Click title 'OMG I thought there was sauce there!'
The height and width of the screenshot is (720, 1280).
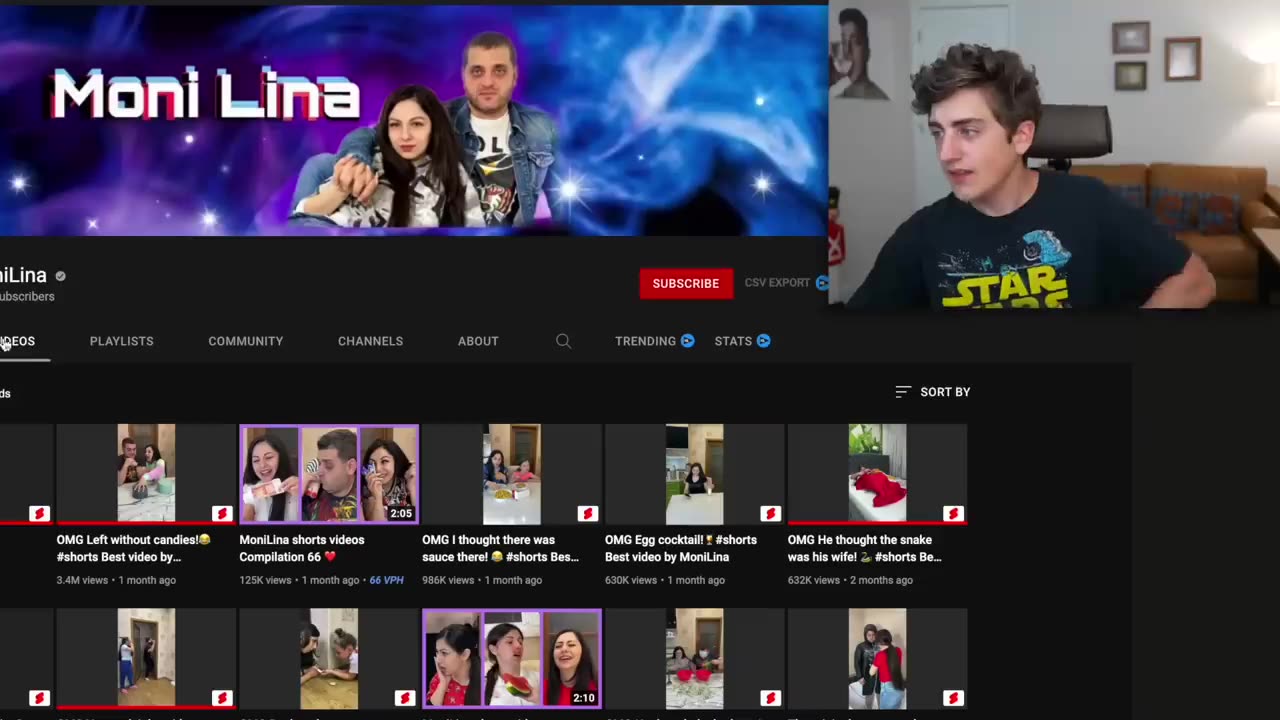(x=501, y=548)
